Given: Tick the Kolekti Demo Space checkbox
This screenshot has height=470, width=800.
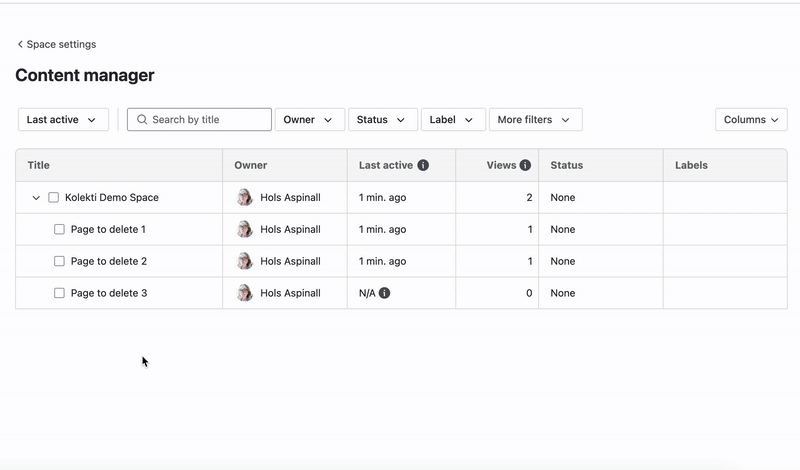Looking at the screenshot, I should pyautogui.click(x=54, y=197).
